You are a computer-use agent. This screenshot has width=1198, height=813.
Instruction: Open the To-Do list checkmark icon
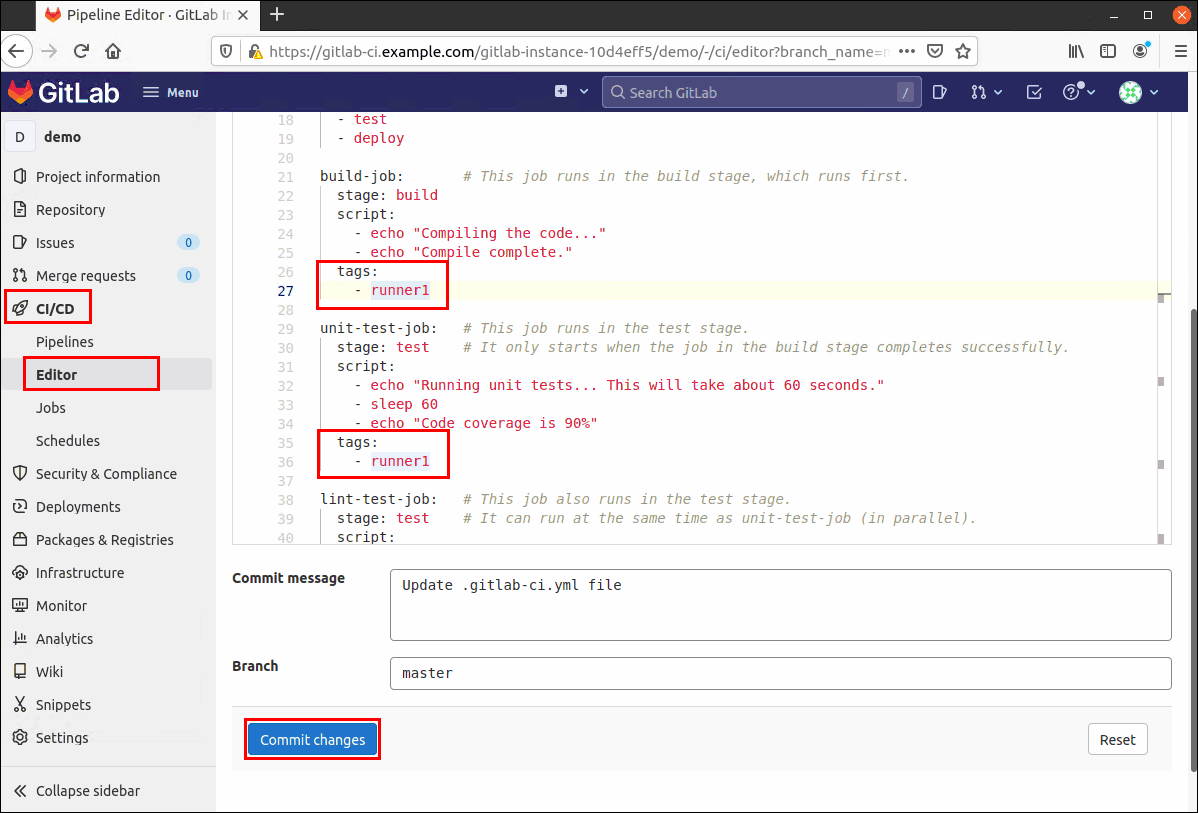click(x=1034, y=92)
